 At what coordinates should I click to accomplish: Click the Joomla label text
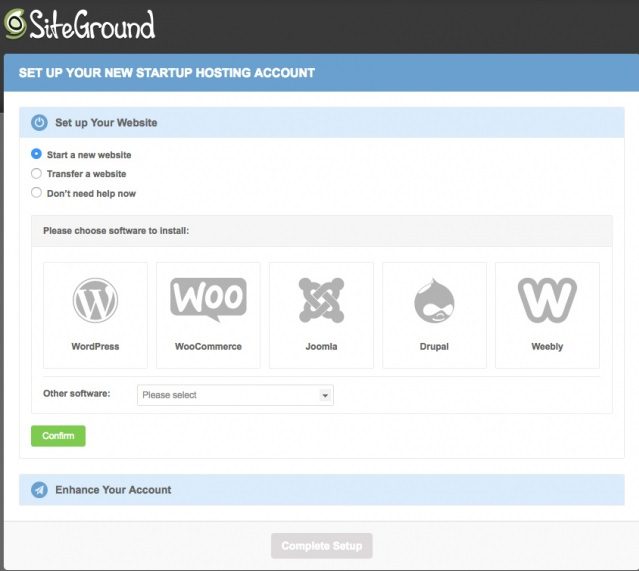point(321,346)
